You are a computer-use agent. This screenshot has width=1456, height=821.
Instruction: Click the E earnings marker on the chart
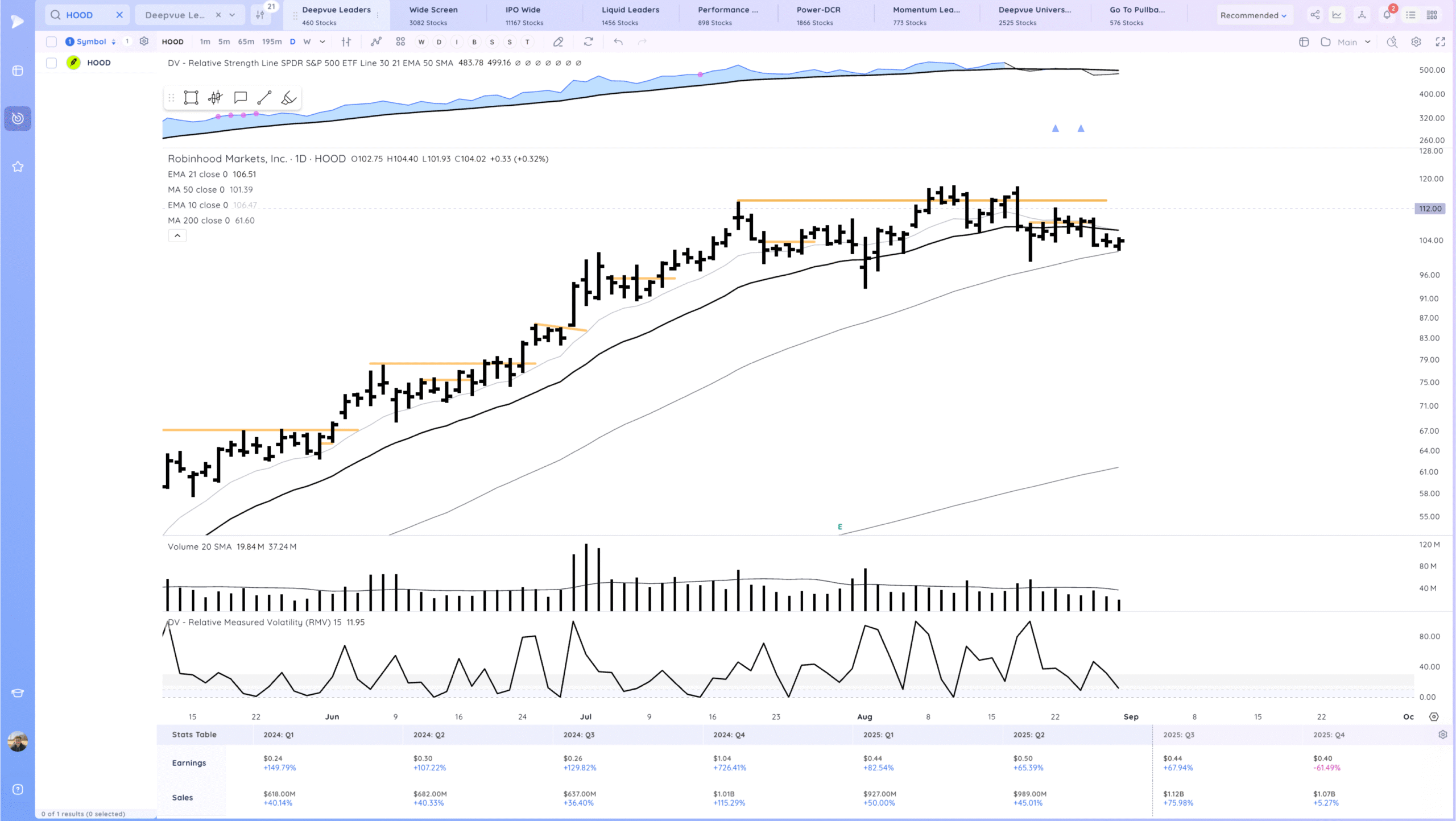pos(840,526)
